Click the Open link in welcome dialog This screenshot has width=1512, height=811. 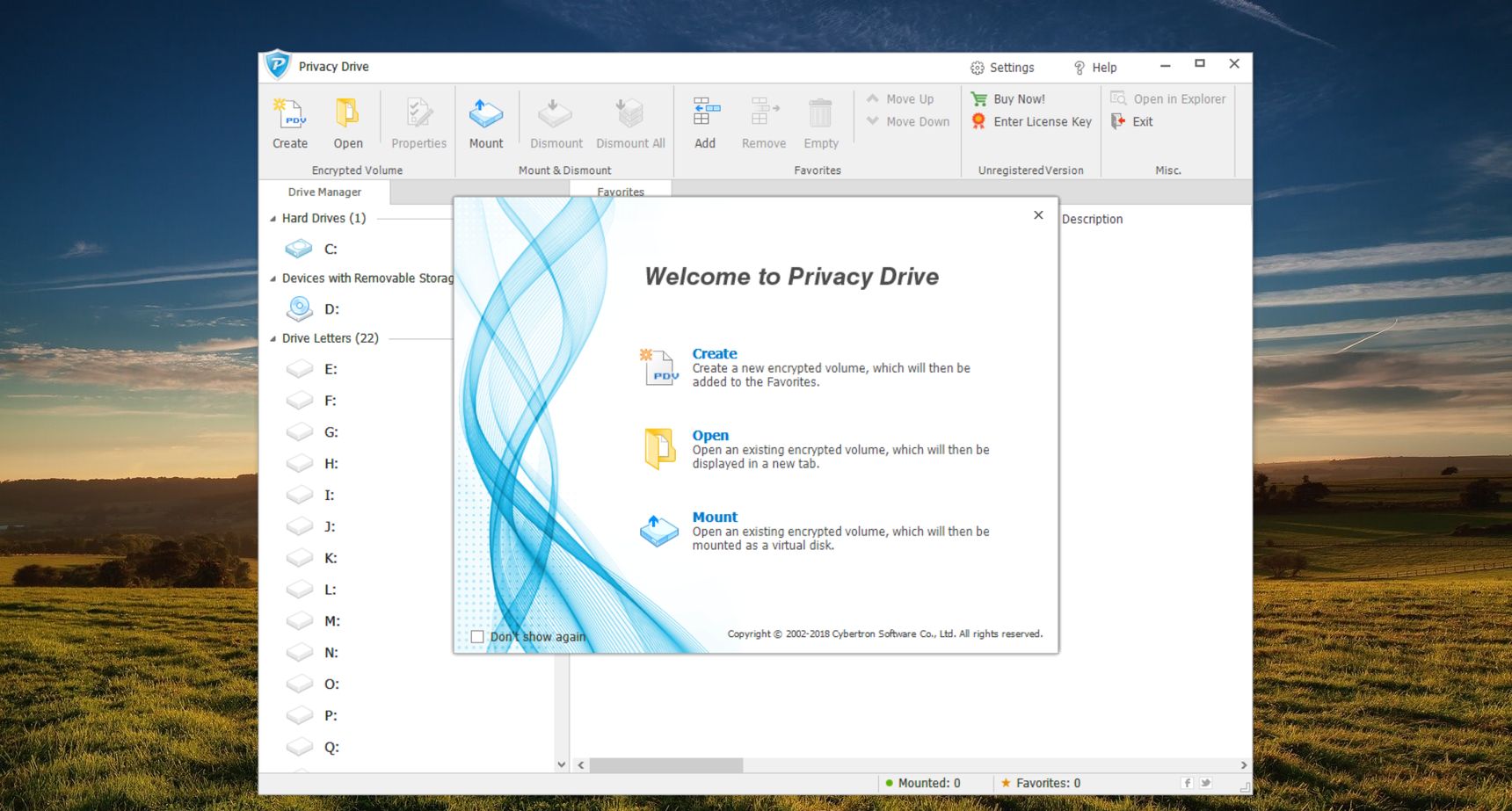709,436
